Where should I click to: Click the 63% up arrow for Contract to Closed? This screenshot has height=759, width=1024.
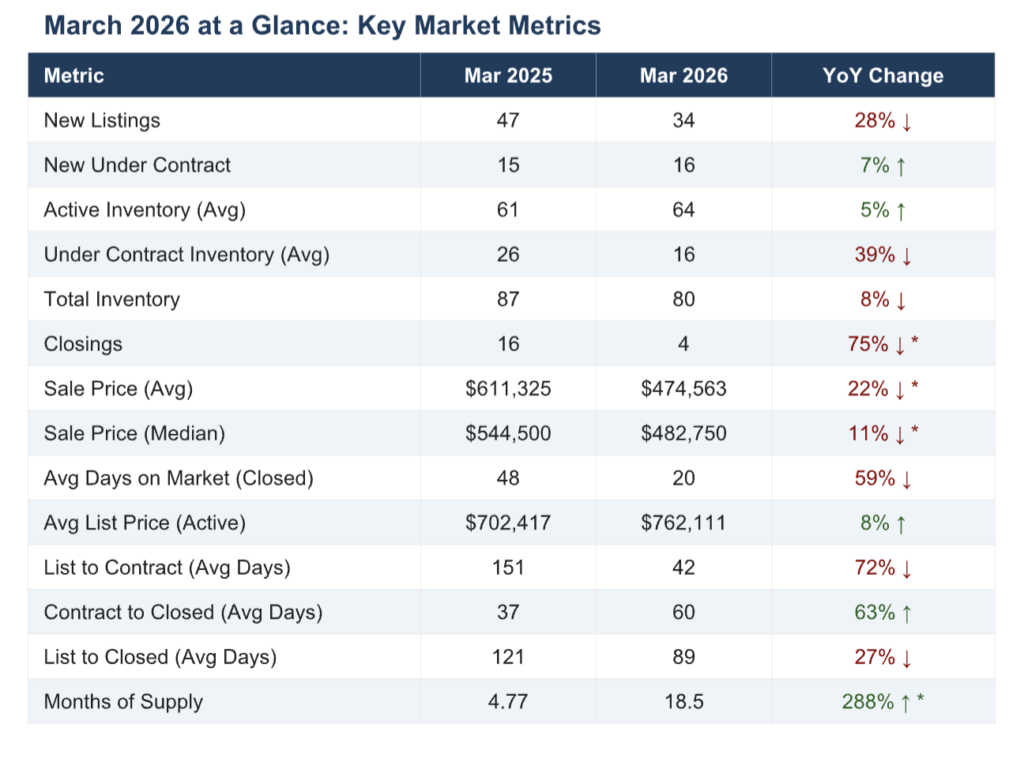[907, 612]
